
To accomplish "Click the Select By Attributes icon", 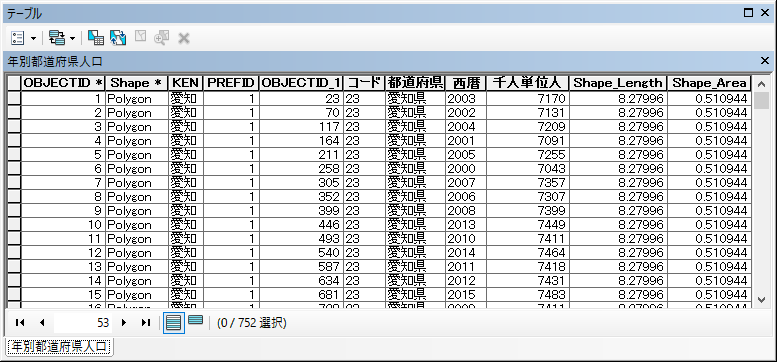I will pos(95,38).
